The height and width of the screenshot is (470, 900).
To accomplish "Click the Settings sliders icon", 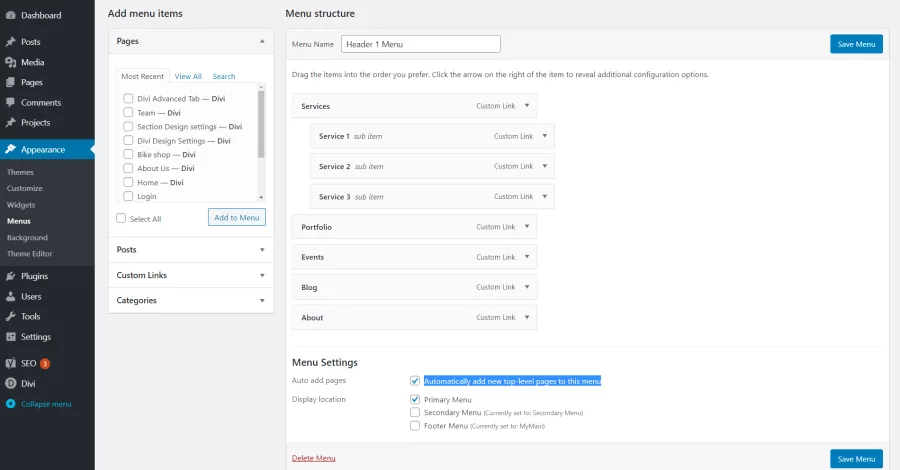I will 10,337.
